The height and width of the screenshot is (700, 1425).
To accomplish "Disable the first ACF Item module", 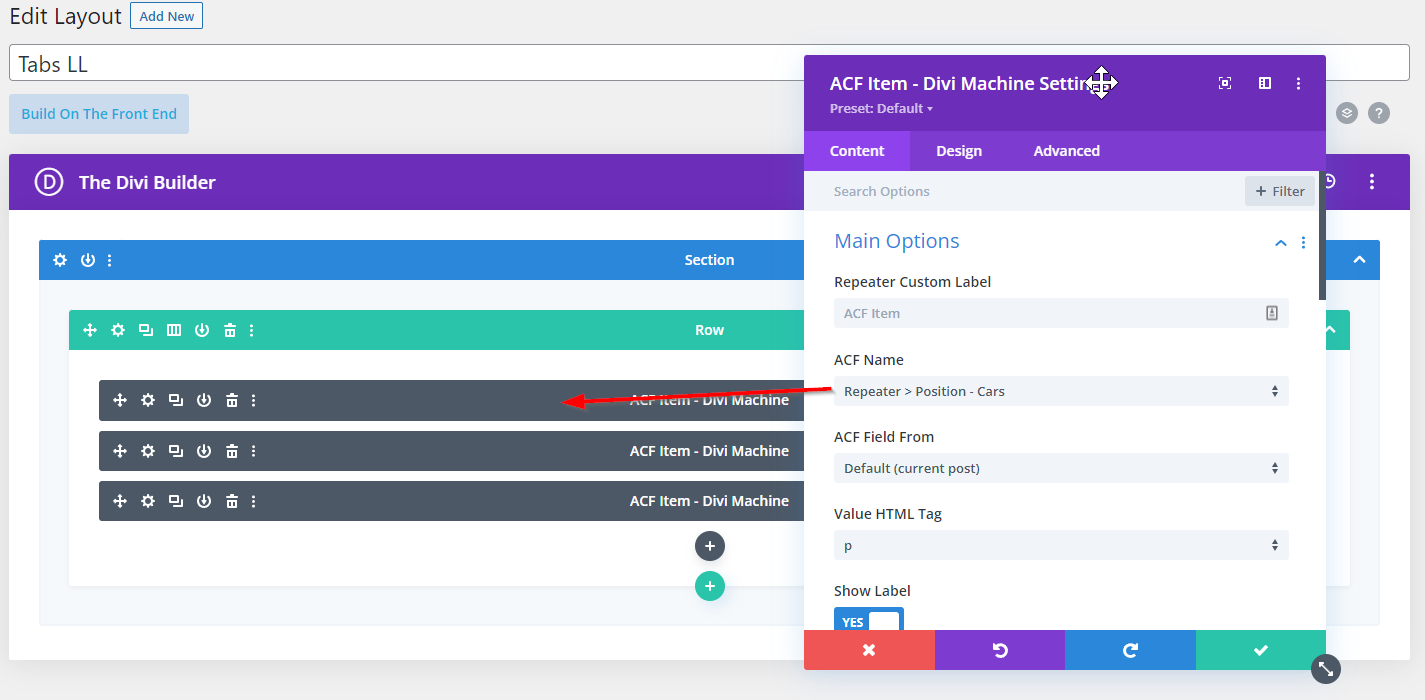I will tap(204, 400).
